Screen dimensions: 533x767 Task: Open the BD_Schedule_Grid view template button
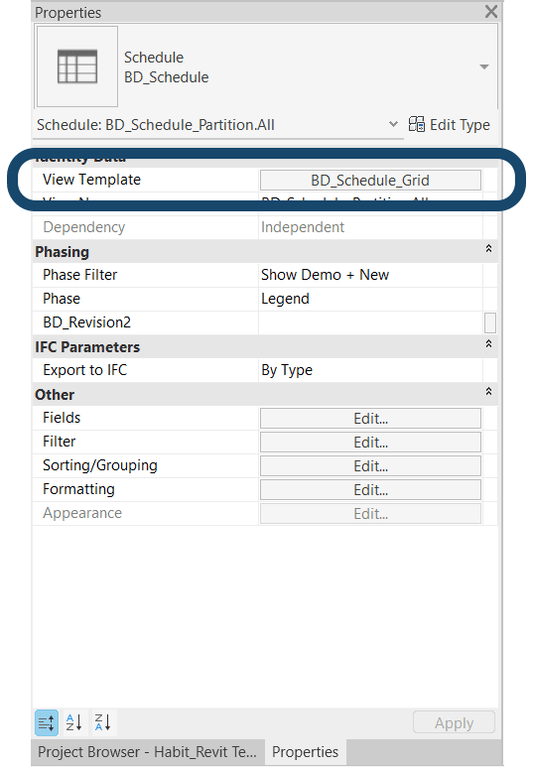(x=370, y=180)
